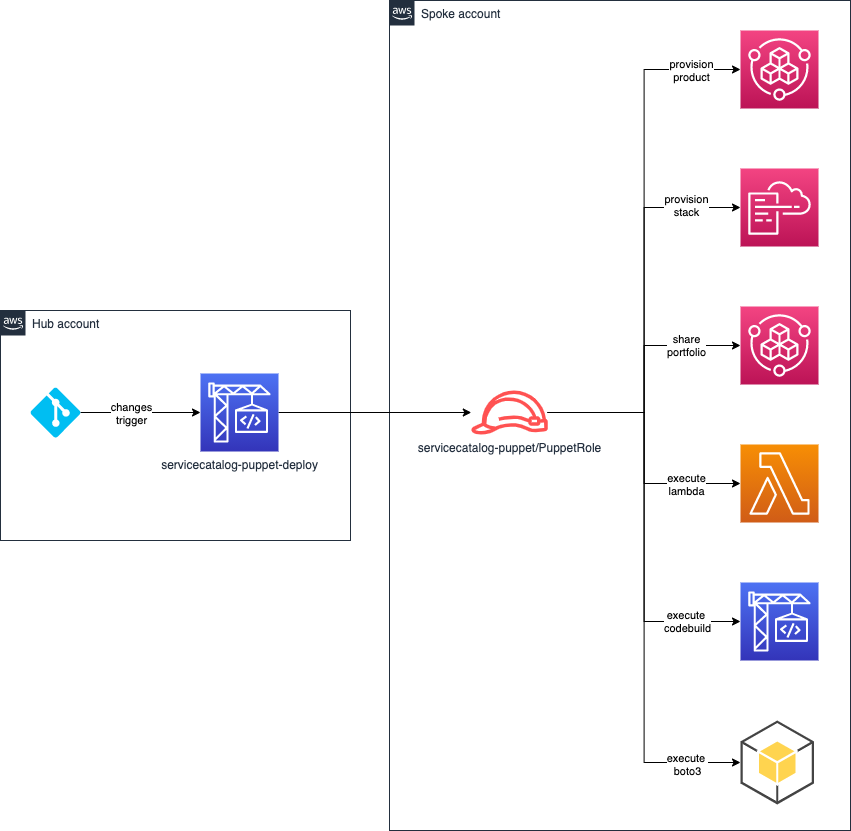851x831 pixels.
Task: Select the provision product Service Catalog icon
Action: coord(779,69)
